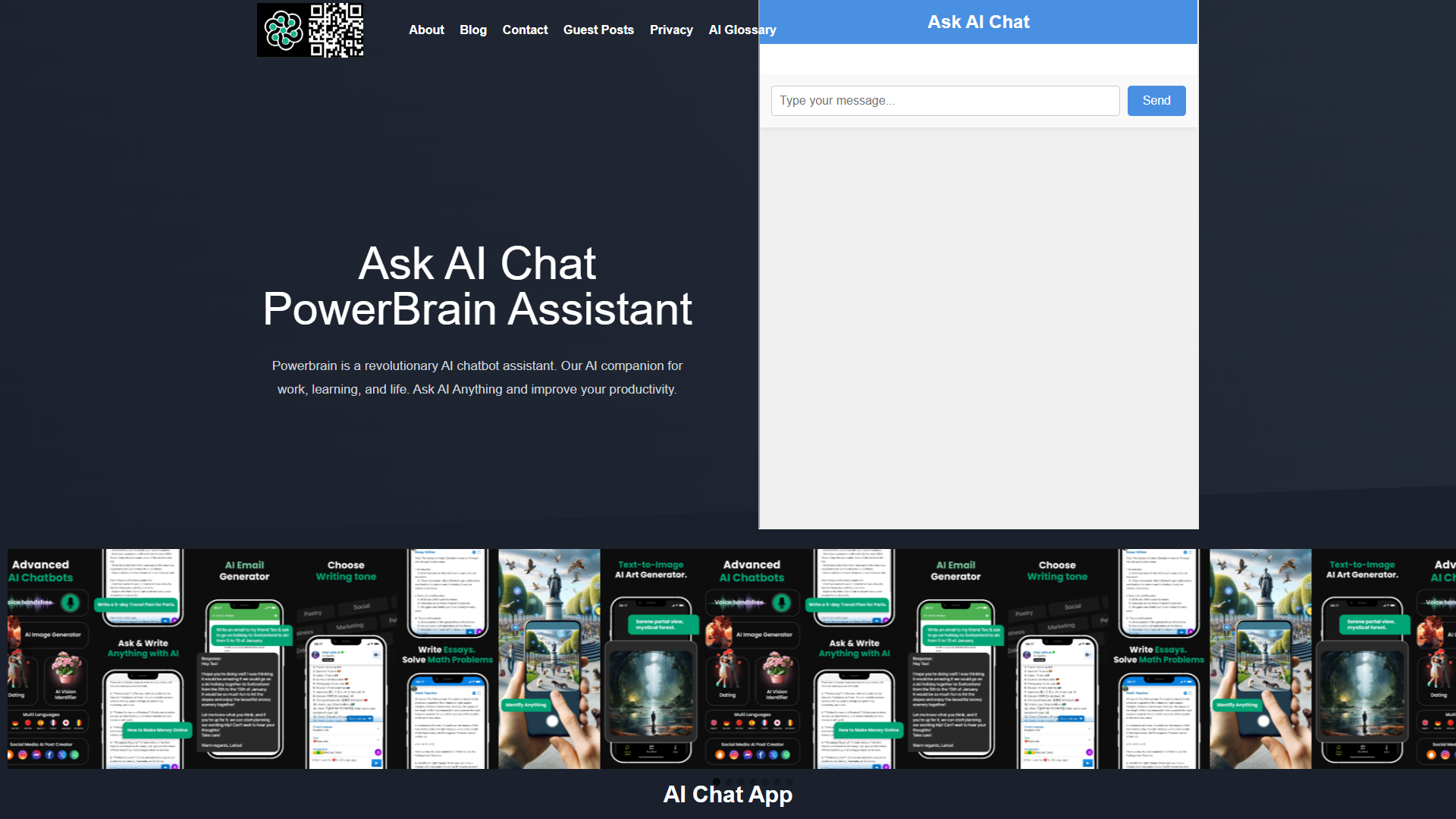Screen dimensions: 1456x819
Task: Open the AI Glossary link
Action: pos(742,30)
